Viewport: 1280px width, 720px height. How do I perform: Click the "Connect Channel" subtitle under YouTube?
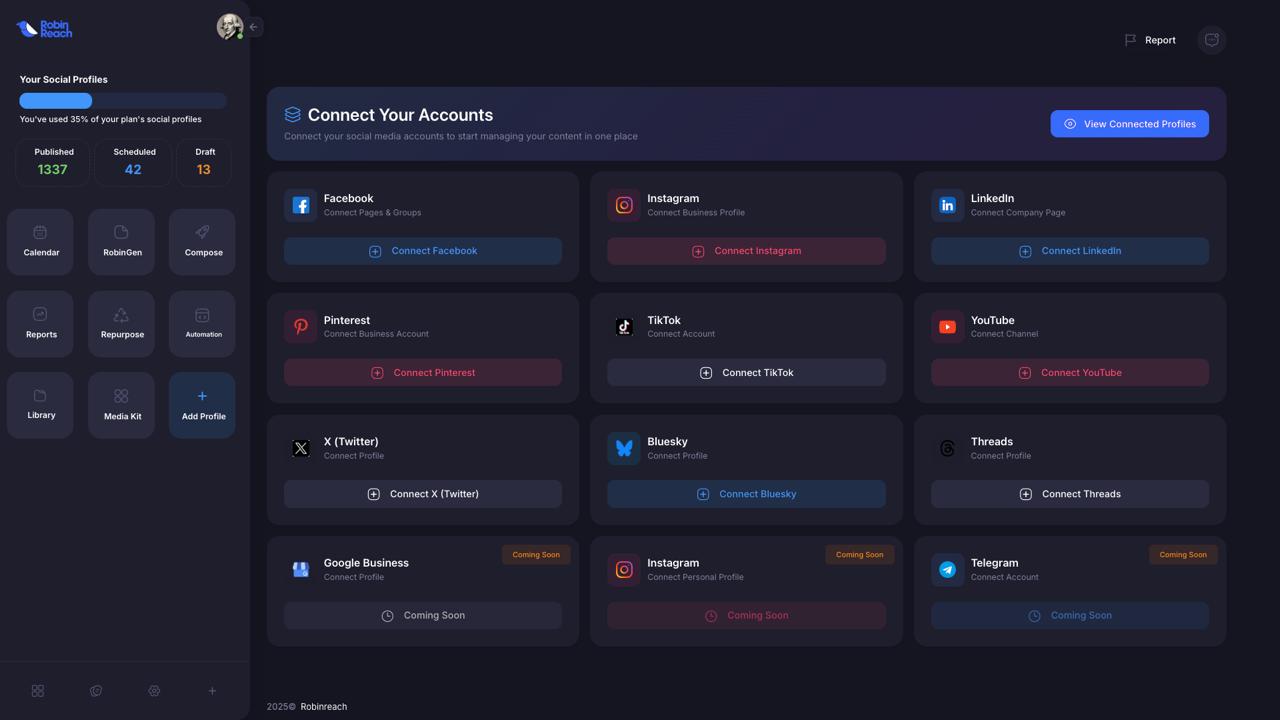tap(1004, 334)
